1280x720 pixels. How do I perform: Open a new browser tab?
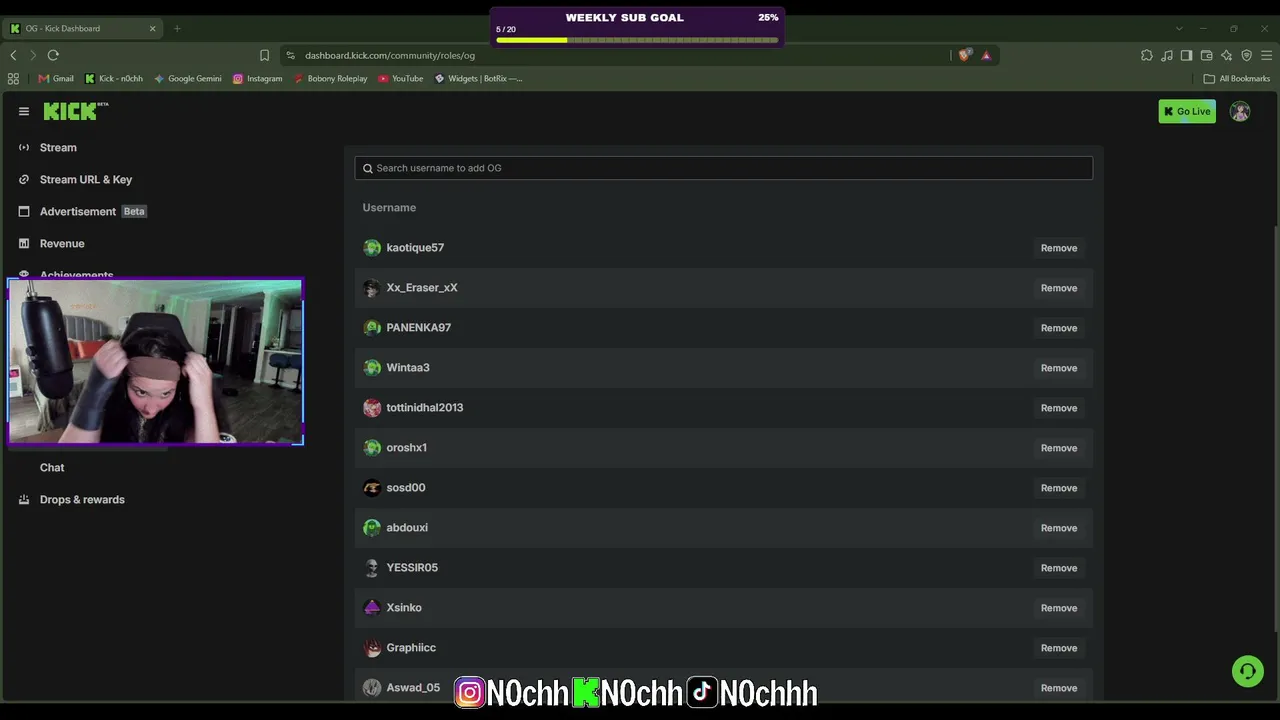pos(177,28)
